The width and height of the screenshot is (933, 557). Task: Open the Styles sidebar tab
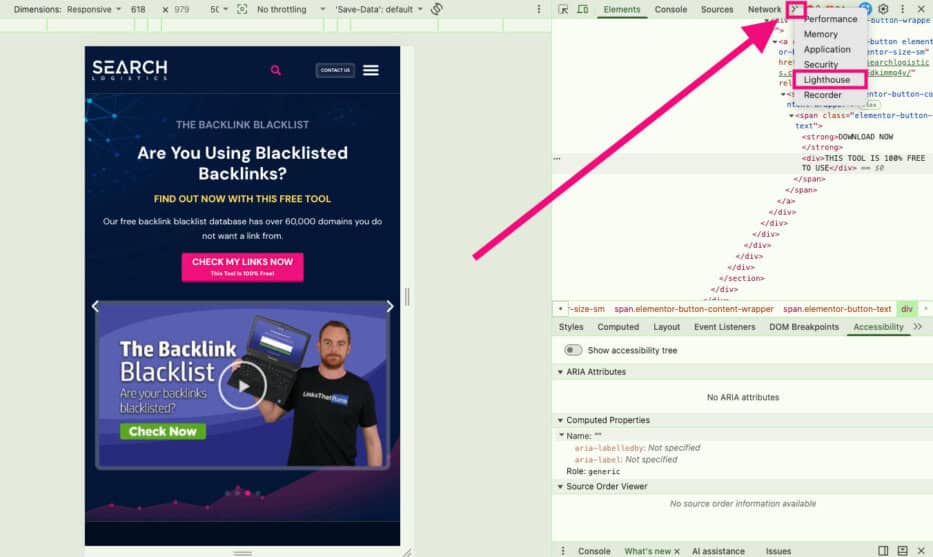571,327
